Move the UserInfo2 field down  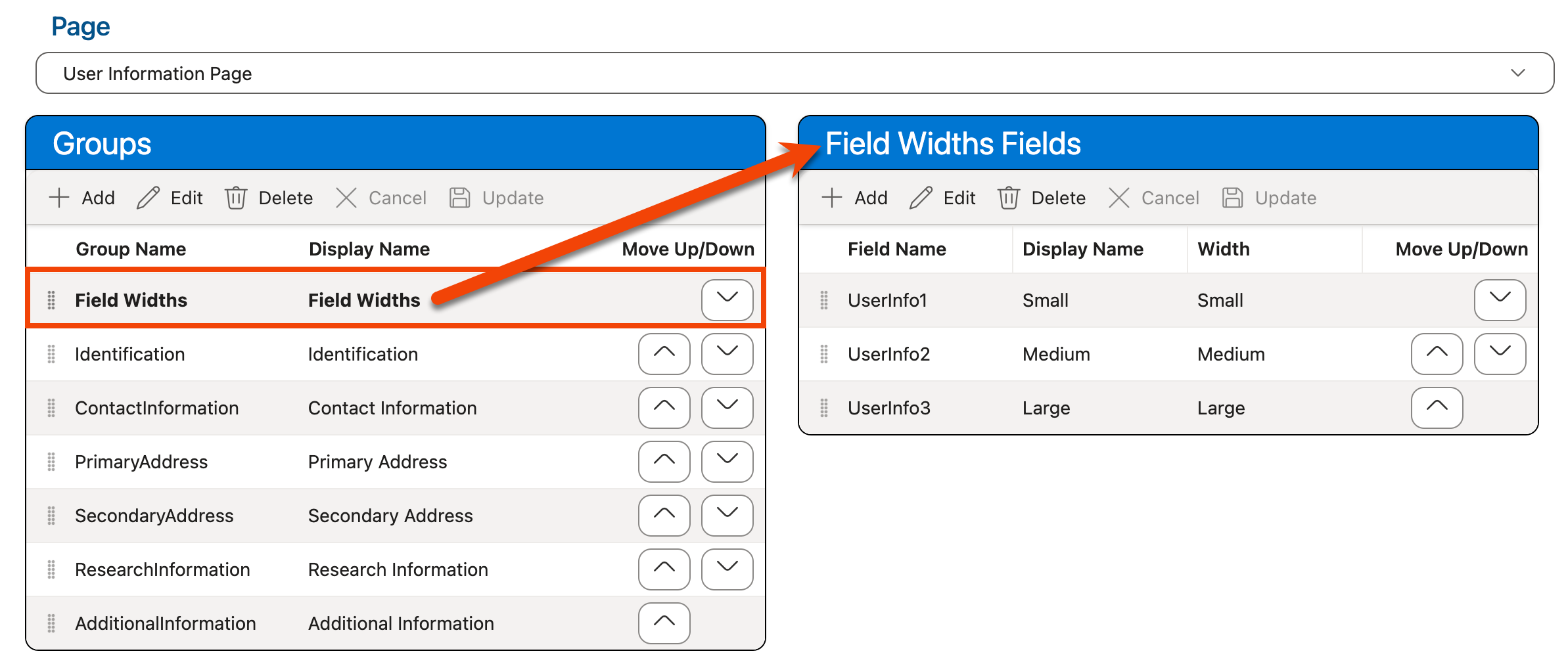click(1500, 354)
